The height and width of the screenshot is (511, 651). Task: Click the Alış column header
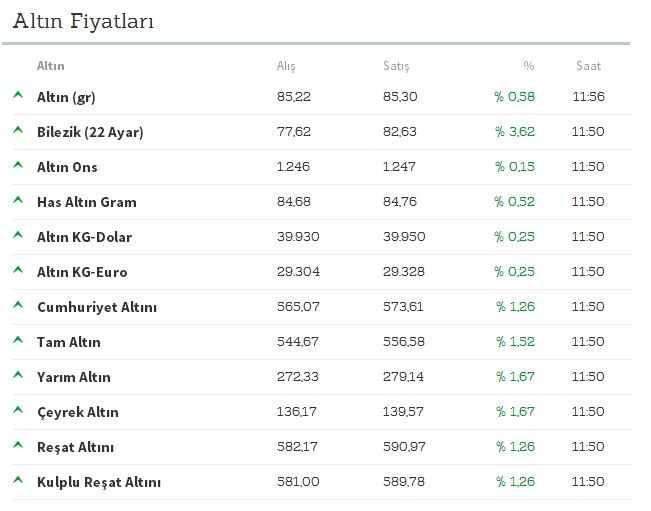pyautogui.click(x=286, y=66)
